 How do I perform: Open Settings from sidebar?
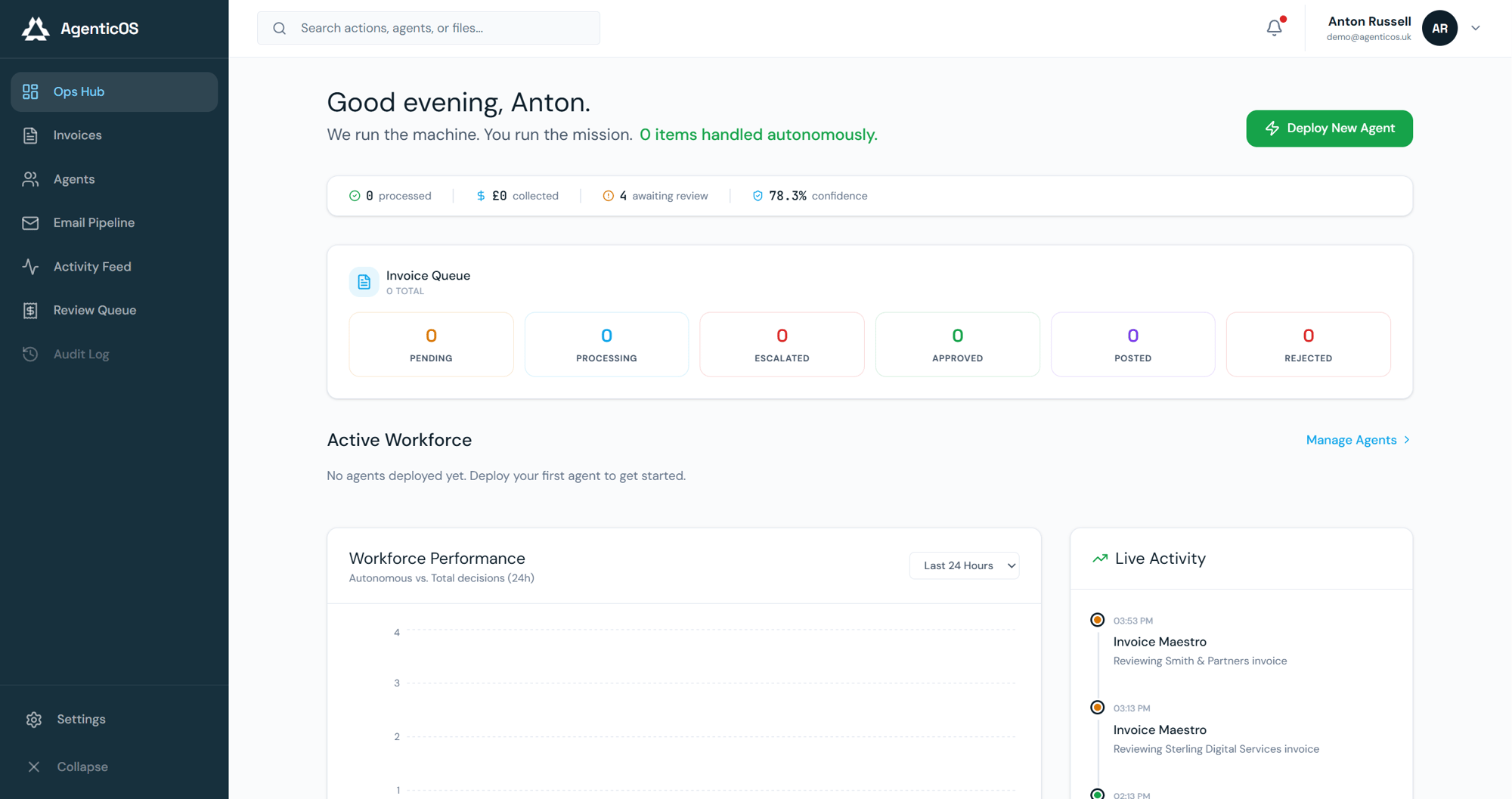[81, 720]
